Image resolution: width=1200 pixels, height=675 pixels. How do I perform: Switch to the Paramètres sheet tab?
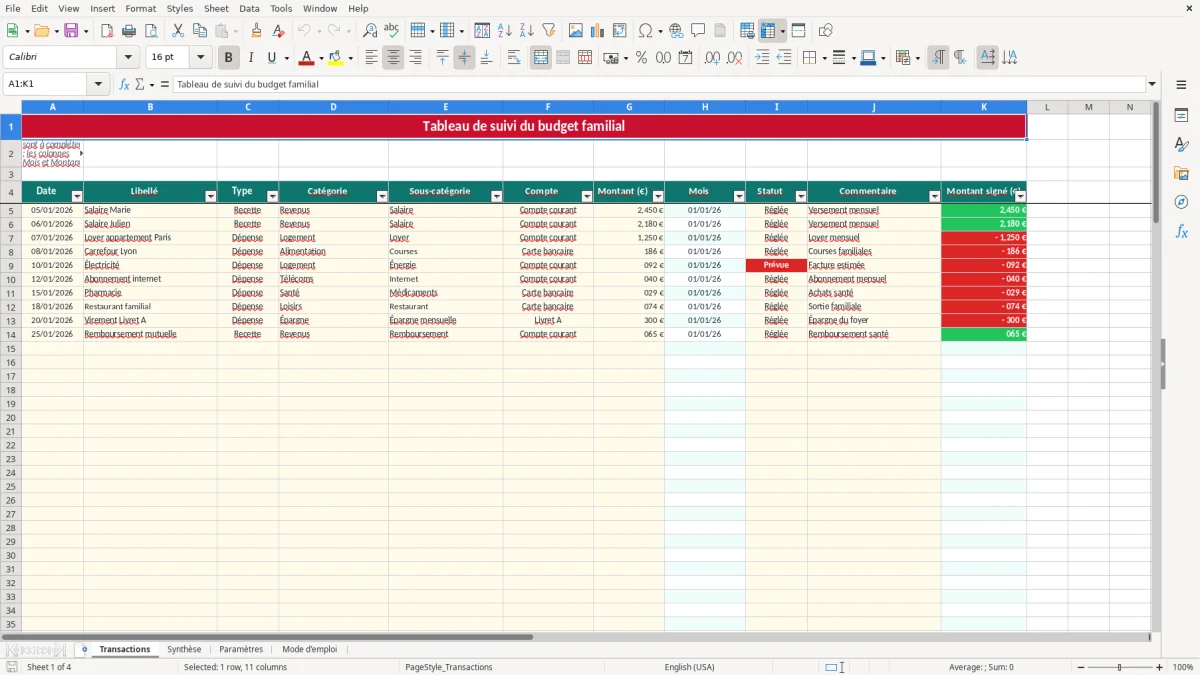[x=241, y=649]
